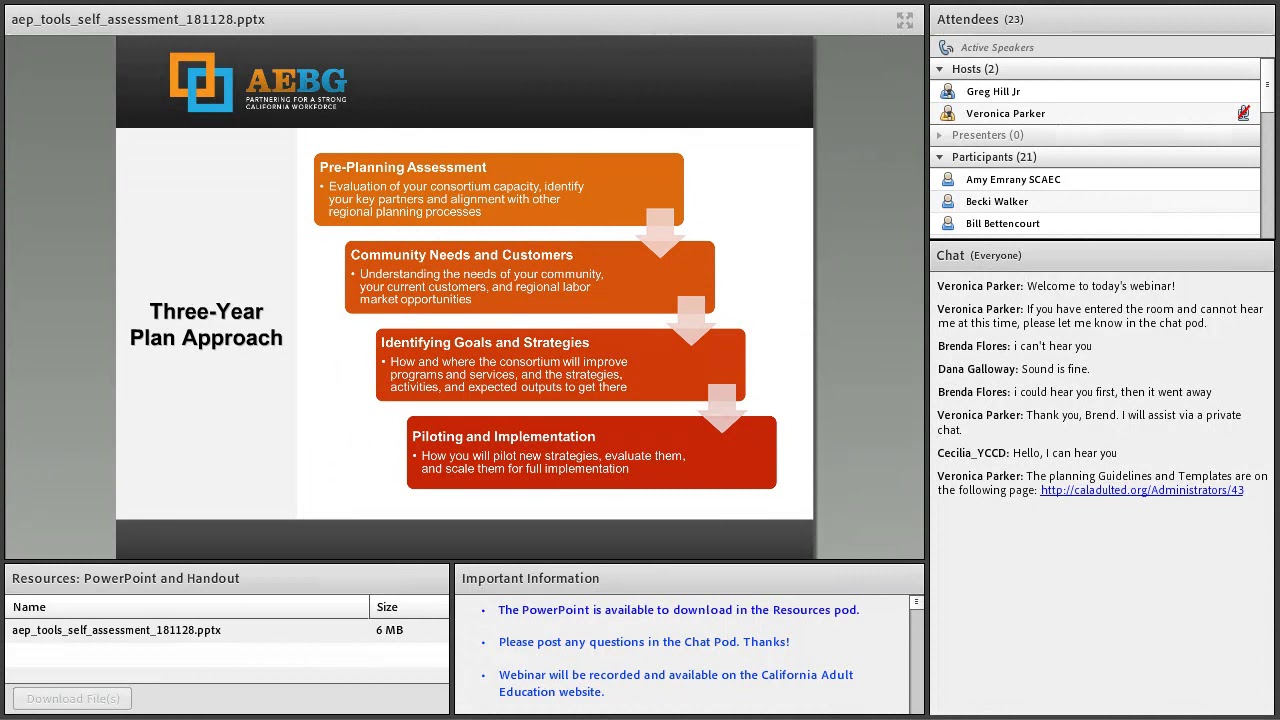Click the Attendees (23) pod title
Screen dimensions: 1280x720
[x=980, y=19]
